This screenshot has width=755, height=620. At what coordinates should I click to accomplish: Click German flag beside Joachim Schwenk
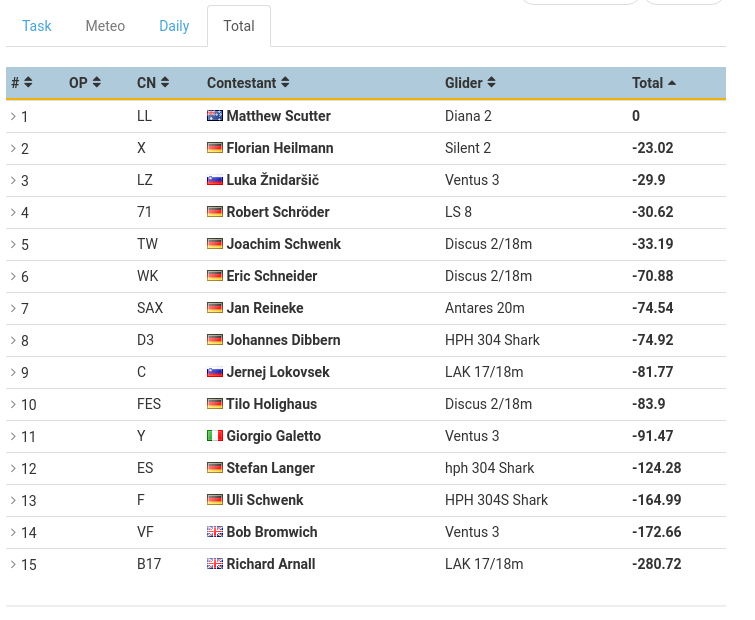point(215,244)
